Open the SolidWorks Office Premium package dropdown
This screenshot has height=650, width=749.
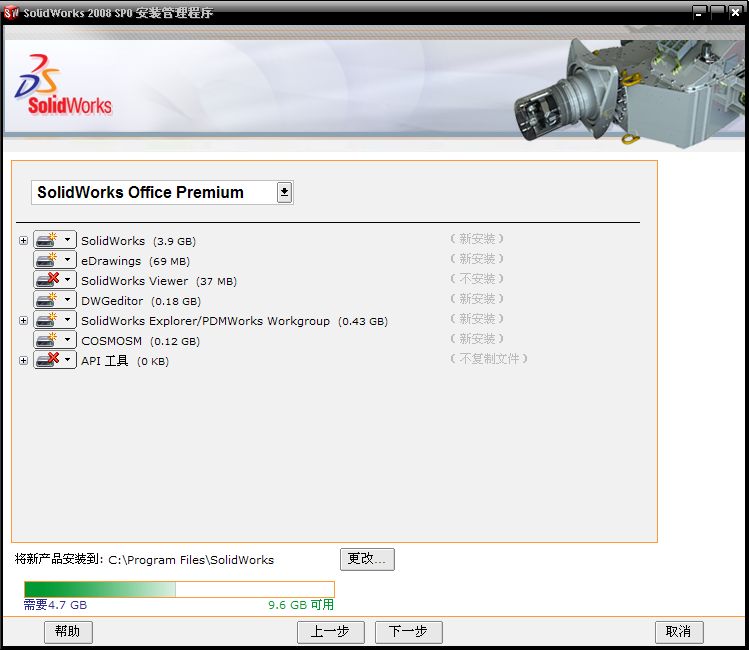click(284, 192)
